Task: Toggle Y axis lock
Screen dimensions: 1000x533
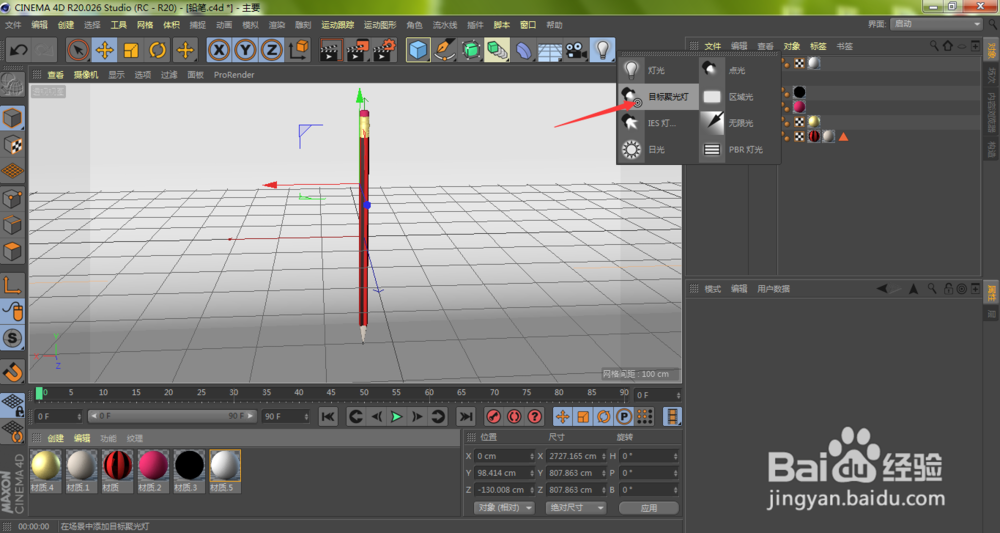Action: tap(246, 50)
